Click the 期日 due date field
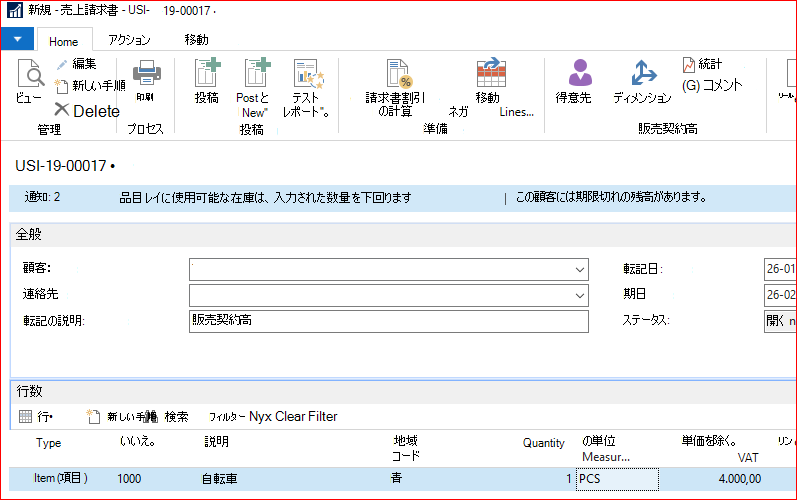 click(x=780, y=295)
